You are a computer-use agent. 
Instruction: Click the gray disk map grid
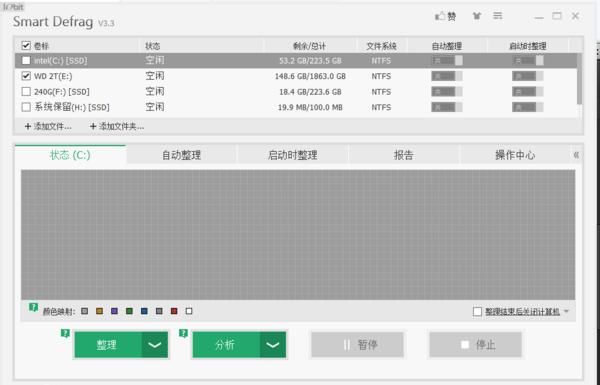point(298,235)
